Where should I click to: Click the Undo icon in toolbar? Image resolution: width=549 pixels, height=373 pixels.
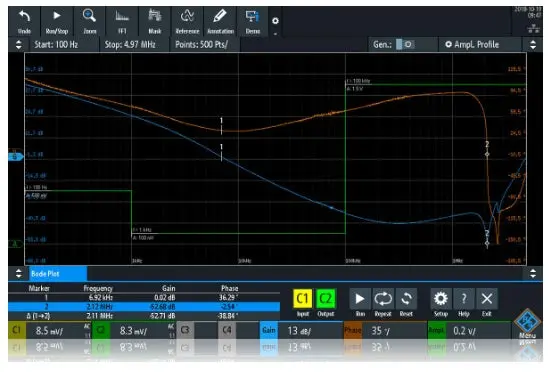[x=24, y=22]
